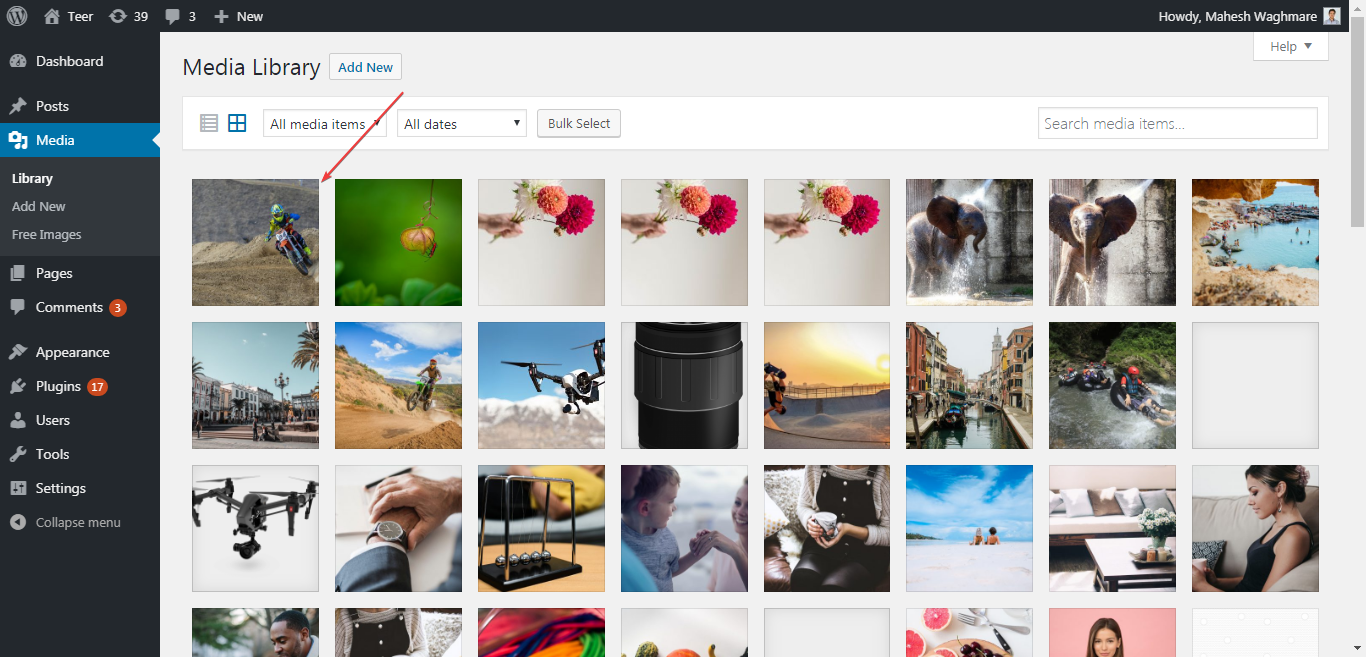Click the plus New icon in admin bar
1366x657 pixels.
(x=222, y=16)
